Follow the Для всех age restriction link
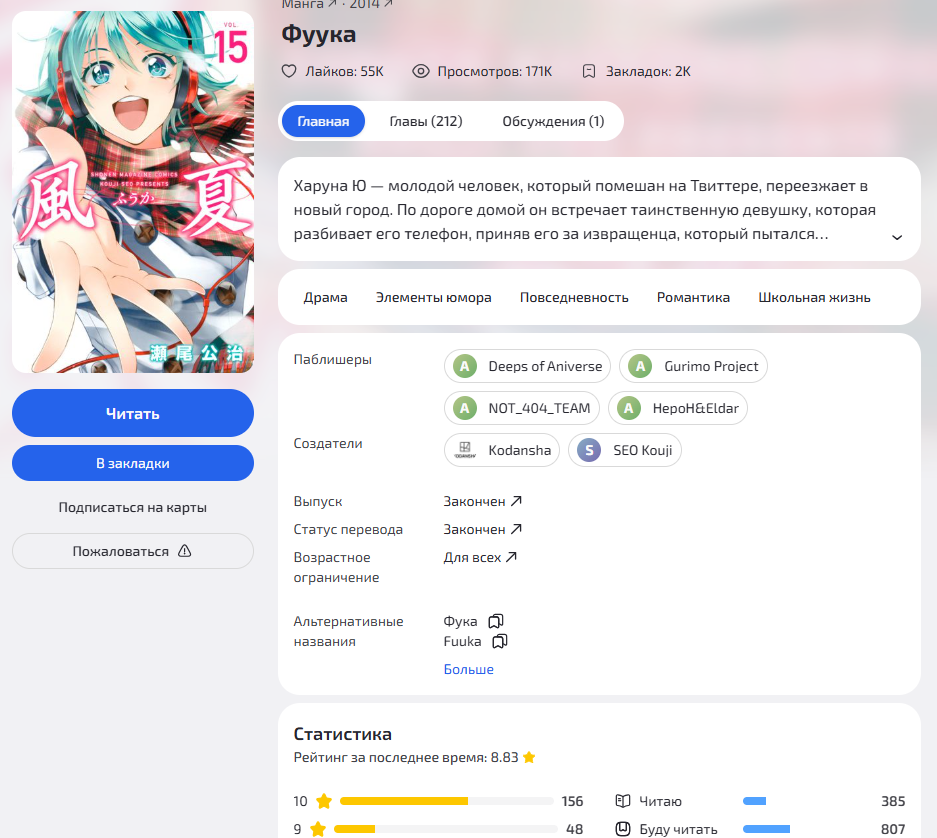 pos(480,557)
